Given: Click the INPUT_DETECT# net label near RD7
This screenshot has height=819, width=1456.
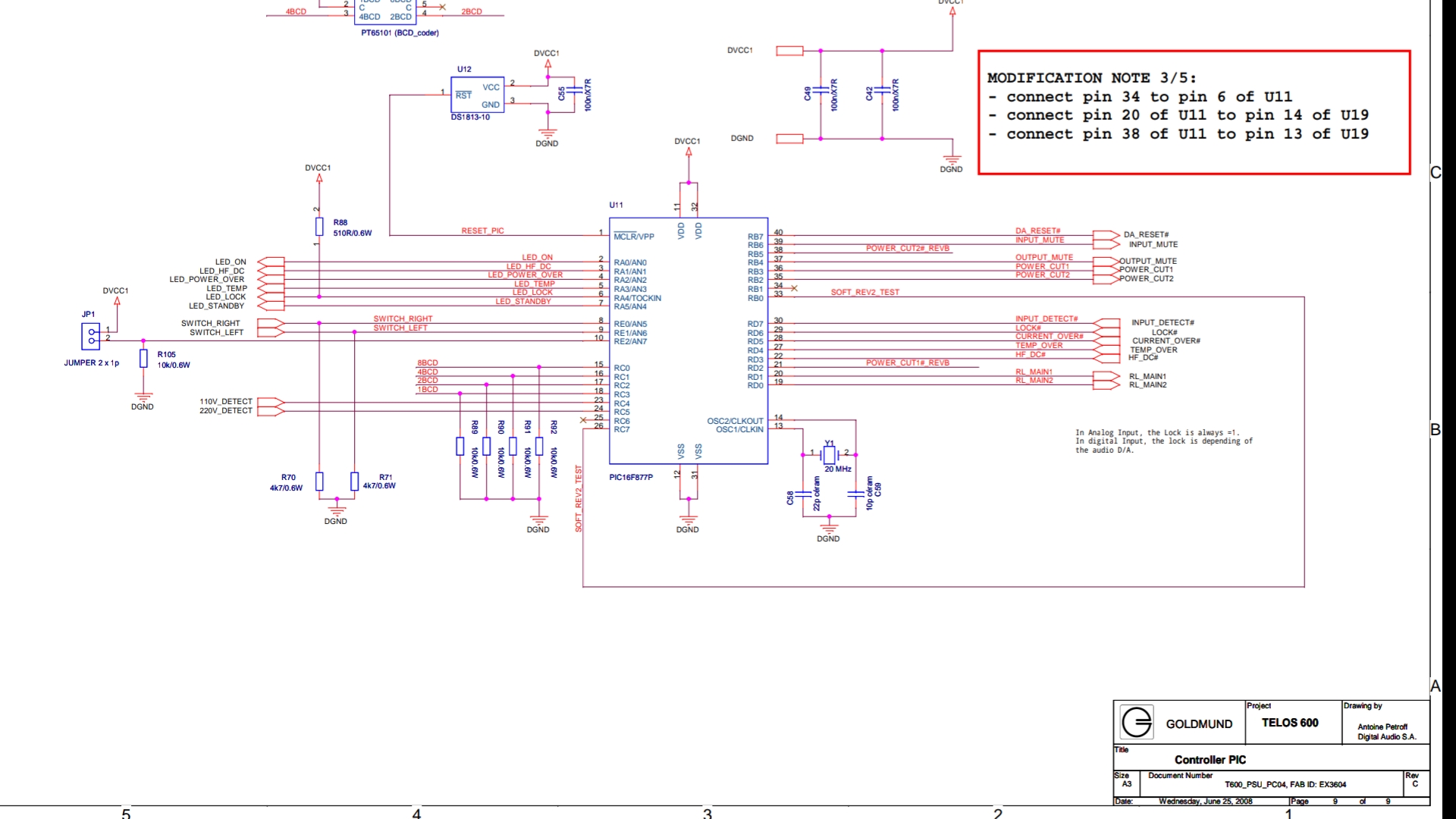Looking at the screenshot, I should [1046, 318].
